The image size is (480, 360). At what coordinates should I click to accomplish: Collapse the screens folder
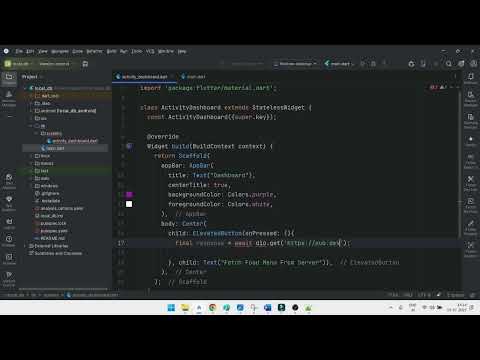tap(36, 133)
